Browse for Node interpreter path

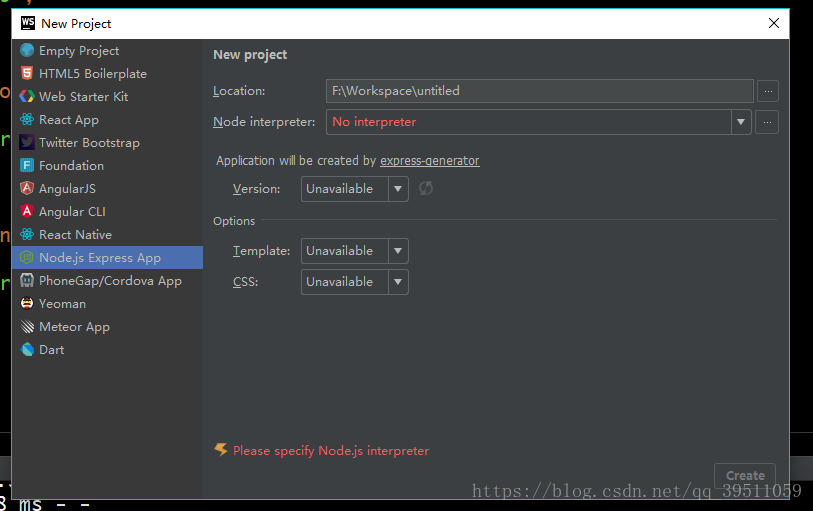(767, 122)
